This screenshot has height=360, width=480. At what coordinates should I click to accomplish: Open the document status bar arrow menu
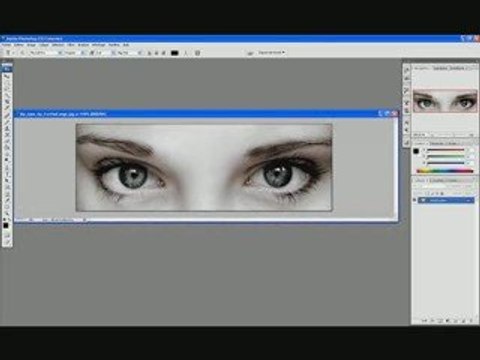(85, 220)
